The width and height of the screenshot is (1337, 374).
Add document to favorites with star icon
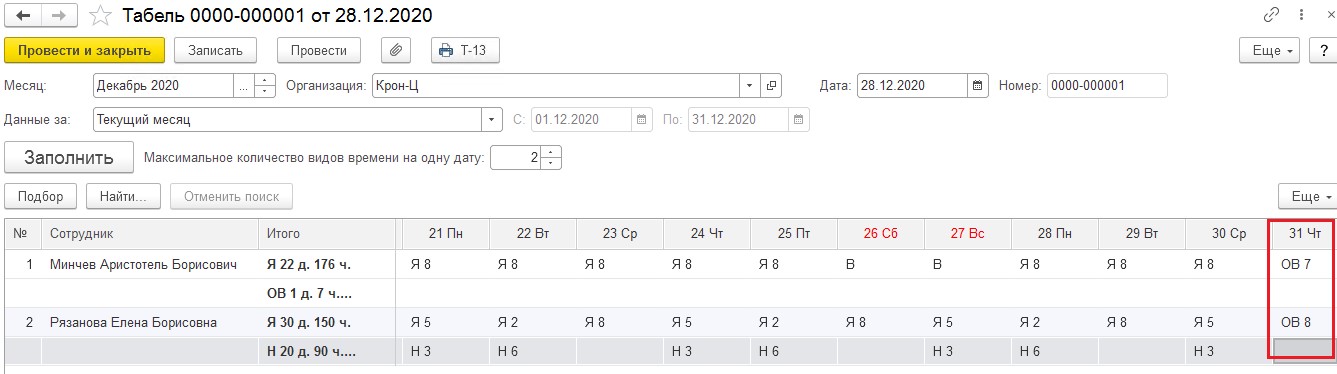[99, 16]
